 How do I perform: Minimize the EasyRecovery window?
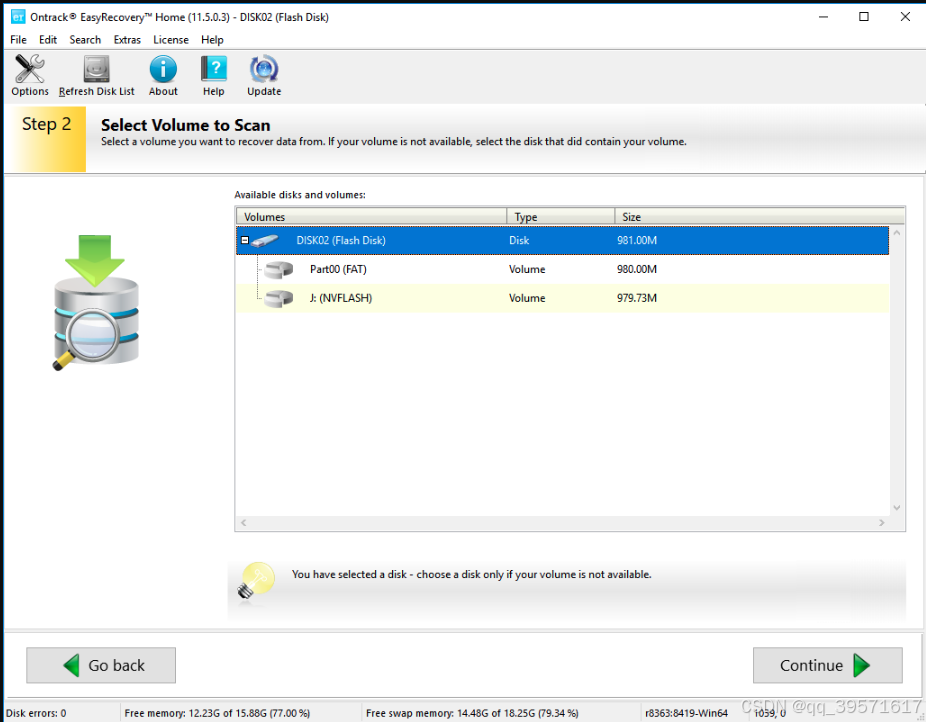pos(823,17)
